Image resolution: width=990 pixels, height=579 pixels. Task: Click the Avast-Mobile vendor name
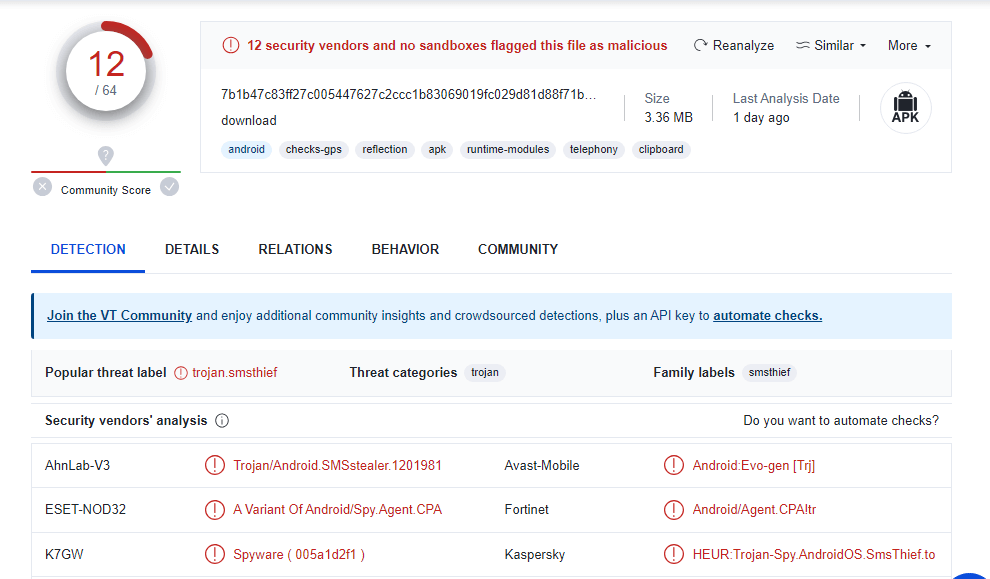pyautogui.click(x=542, y=465)
